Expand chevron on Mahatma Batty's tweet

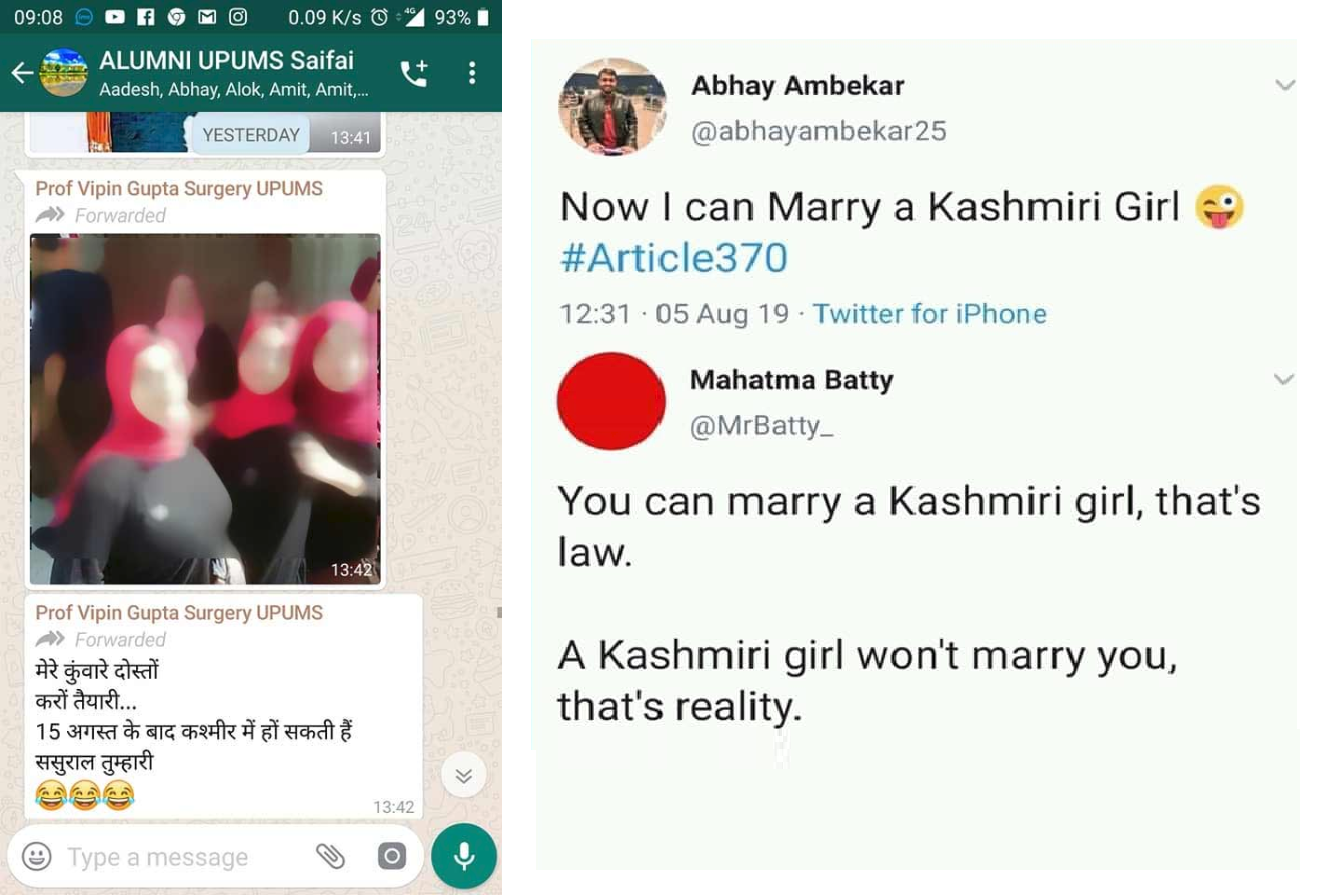(1284, 380)
